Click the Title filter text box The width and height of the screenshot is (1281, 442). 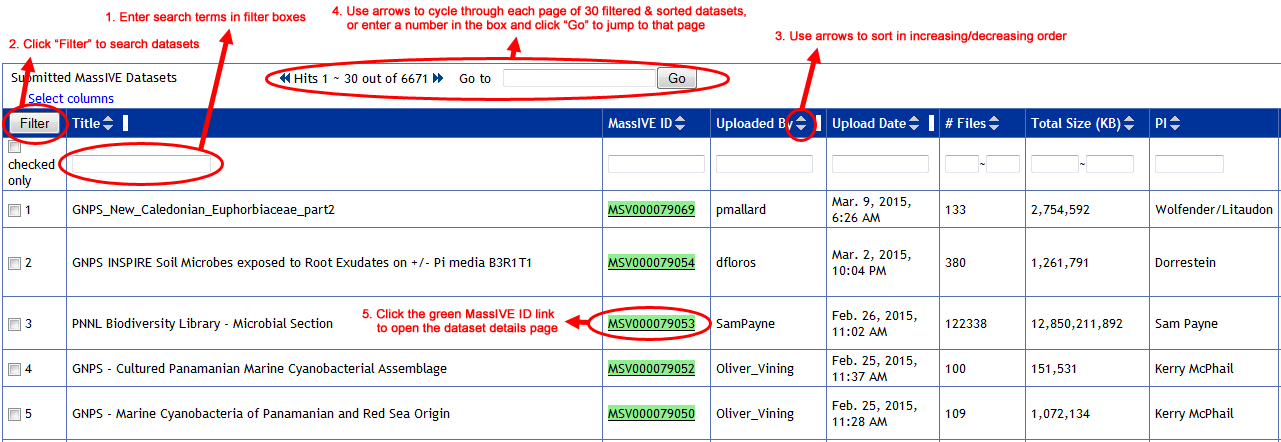141,163
